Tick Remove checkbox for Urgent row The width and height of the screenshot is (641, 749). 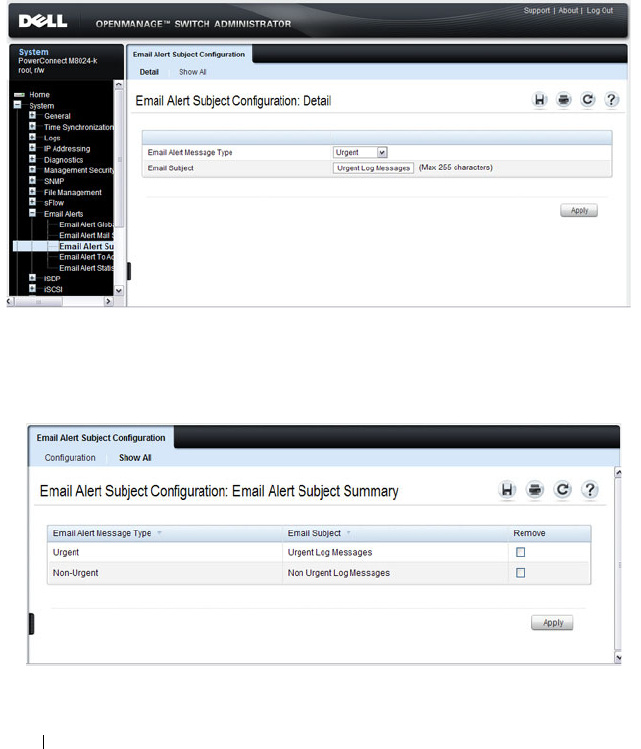(x=521, y=552)
